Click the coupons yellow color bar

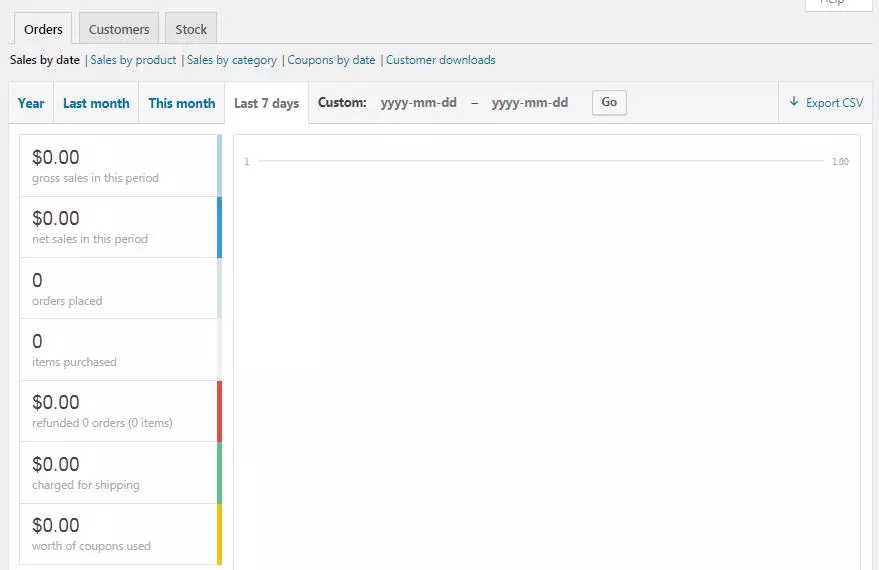pyautogui.click(x=219, y=534)
